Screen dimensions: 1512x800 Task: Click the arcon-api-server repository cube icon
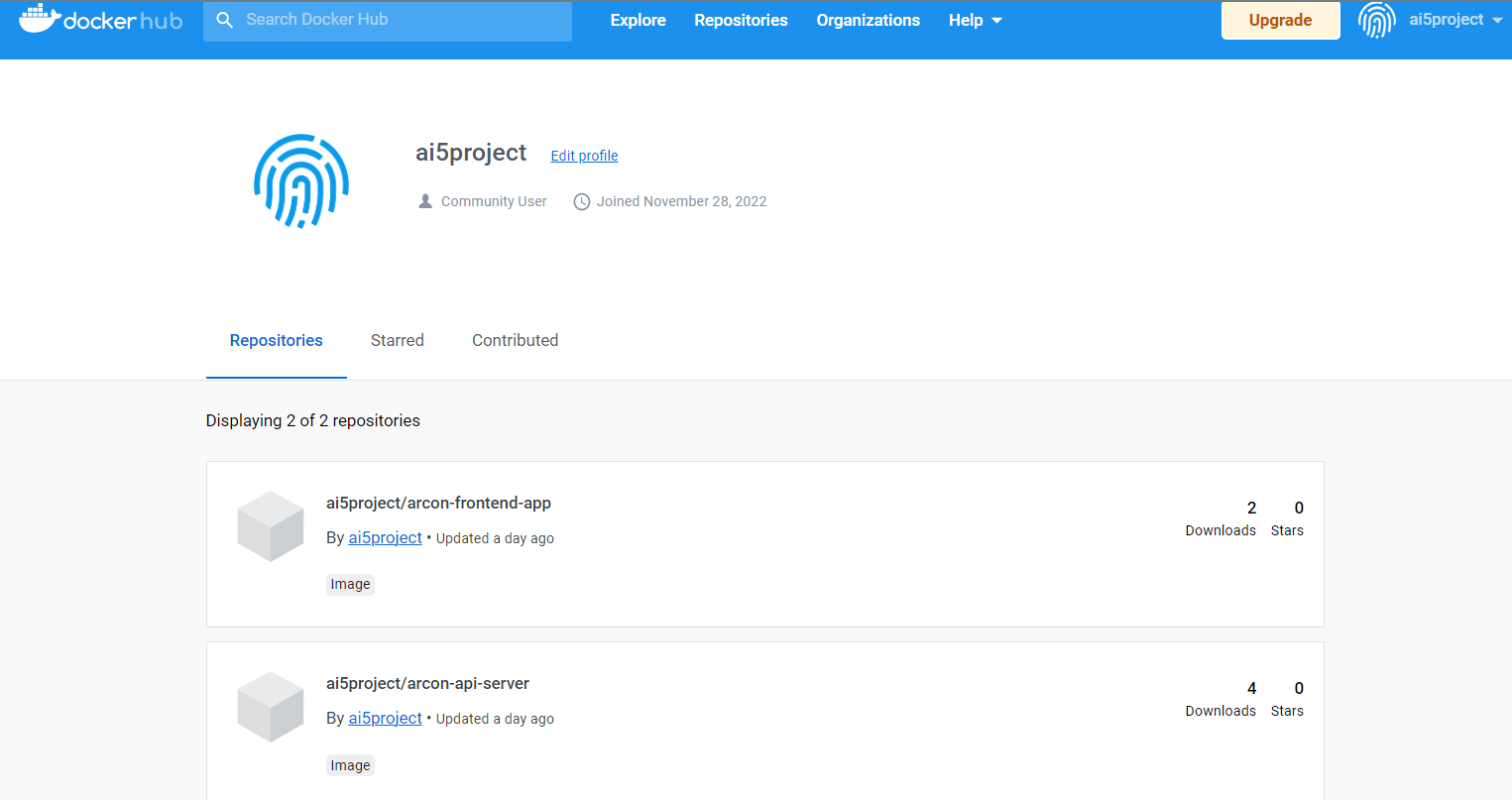pos(270,707)
